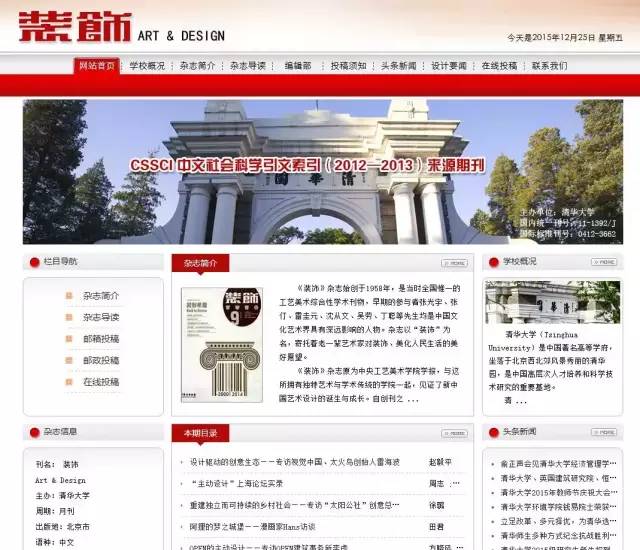
Task: Open article 阿狸的梦之城堡 Hans访谈
Action: (252, 527)
